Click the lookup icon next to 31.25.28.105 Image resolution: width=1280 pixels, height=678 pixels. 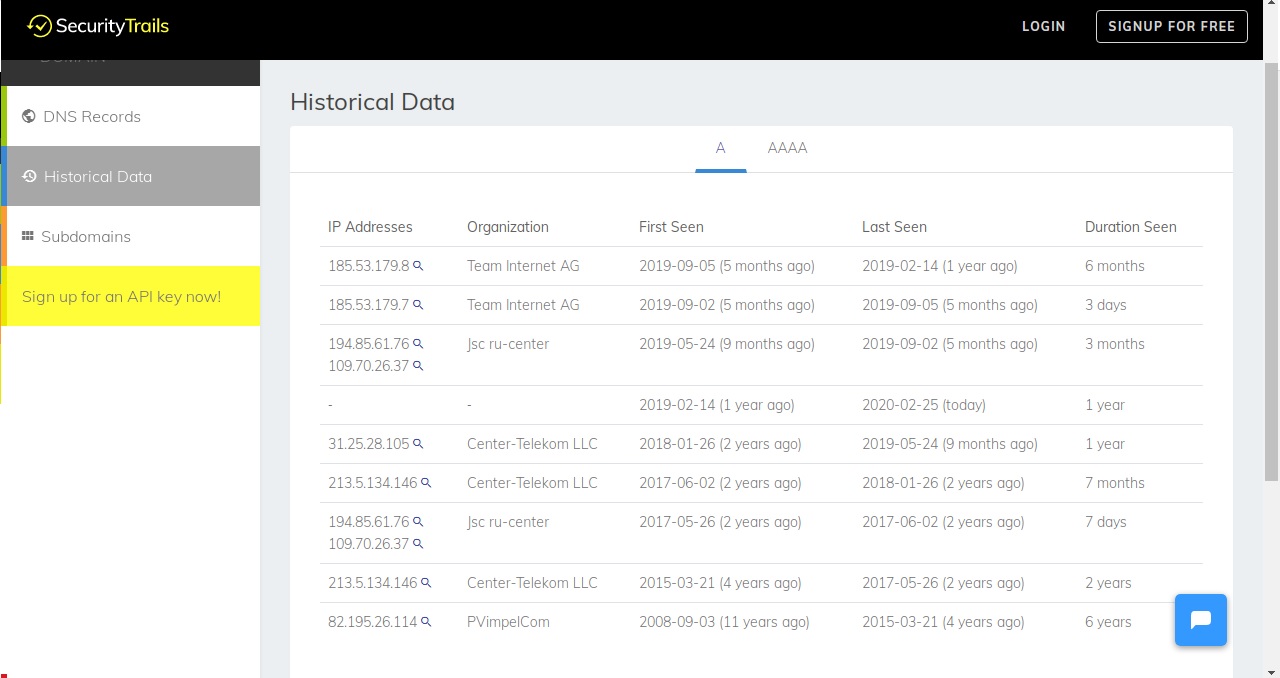419,444
